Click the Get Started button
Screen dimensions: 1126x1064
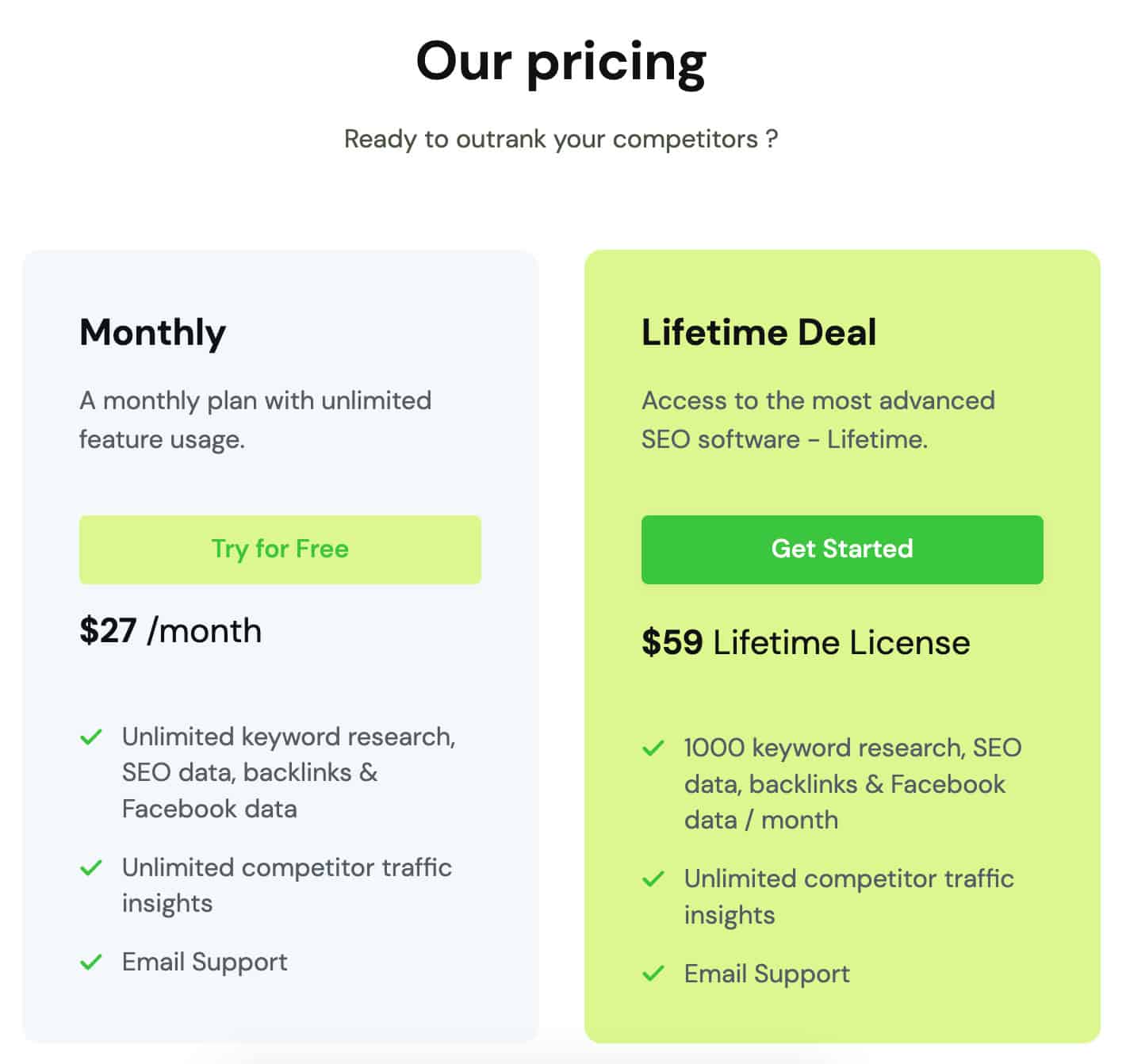[842, 549]
